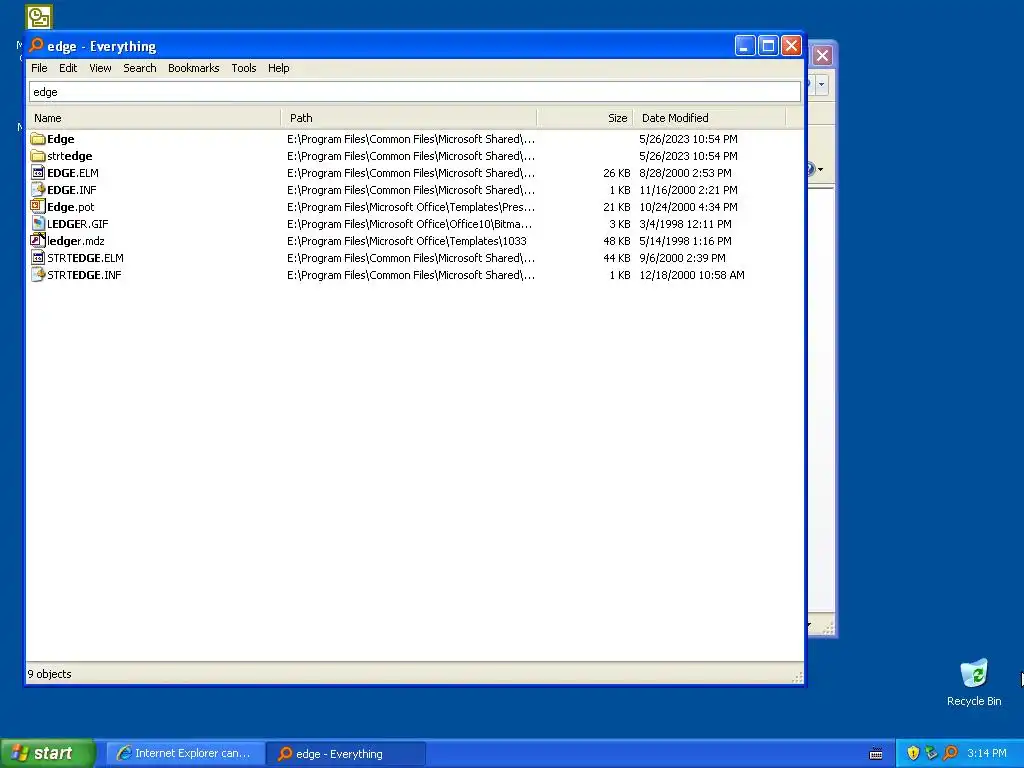Screen dimensions: 1024x768
Task: Click the file name STRTEDGE.ELM
Action: click(86, 258)
